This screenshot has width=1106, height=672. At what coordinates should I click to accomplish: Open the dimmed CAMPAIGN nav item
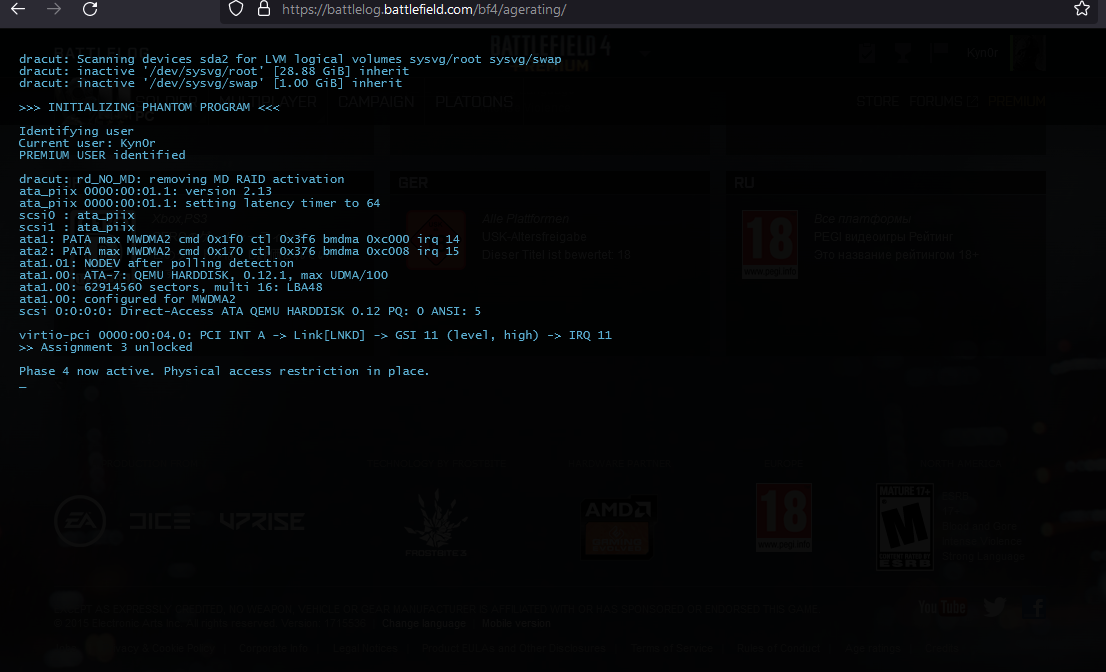[376, 102]
